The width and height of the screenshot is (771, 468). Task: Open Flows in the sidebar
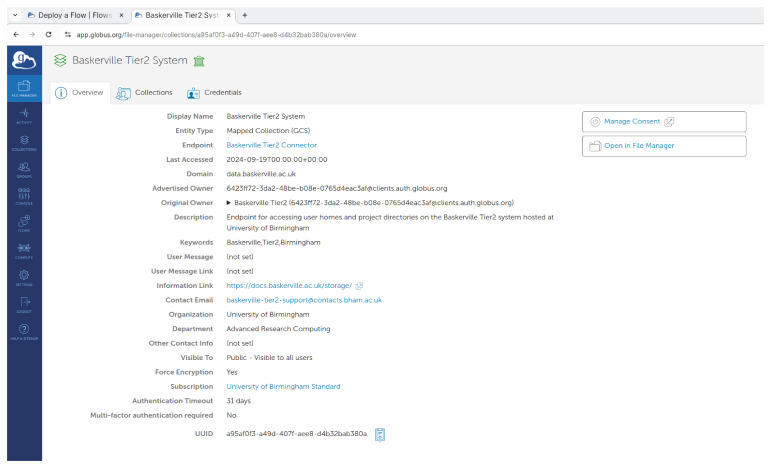click(x=24, y=224)
